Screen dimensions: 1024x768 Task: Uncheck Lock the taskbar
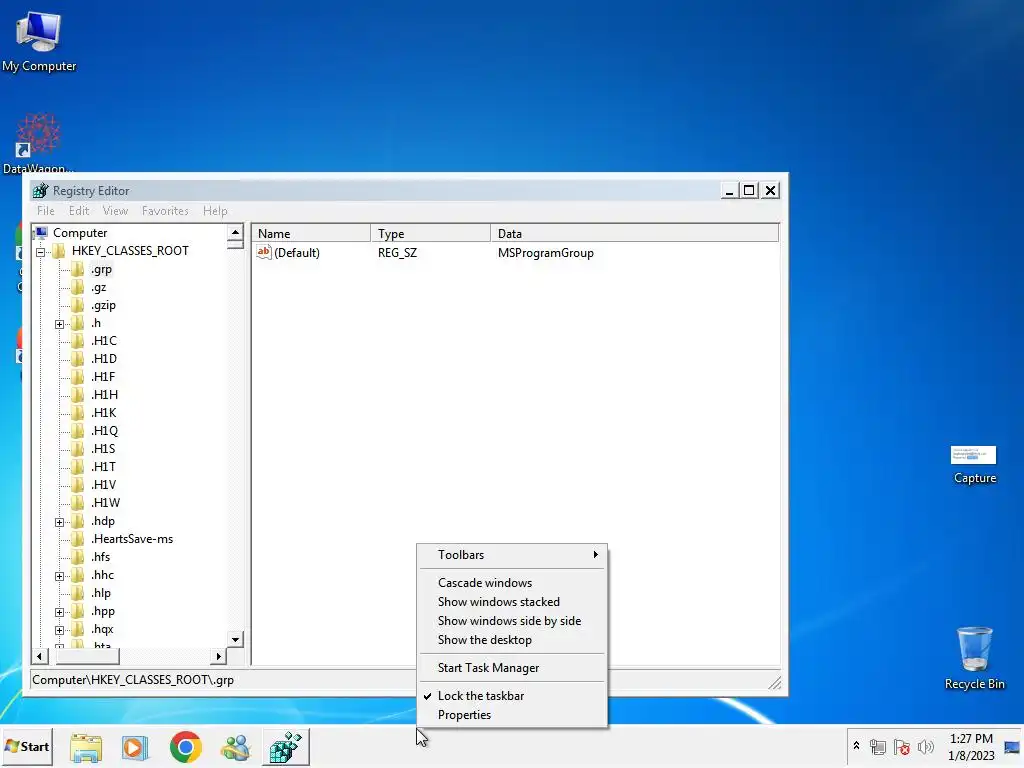[512, 696]
